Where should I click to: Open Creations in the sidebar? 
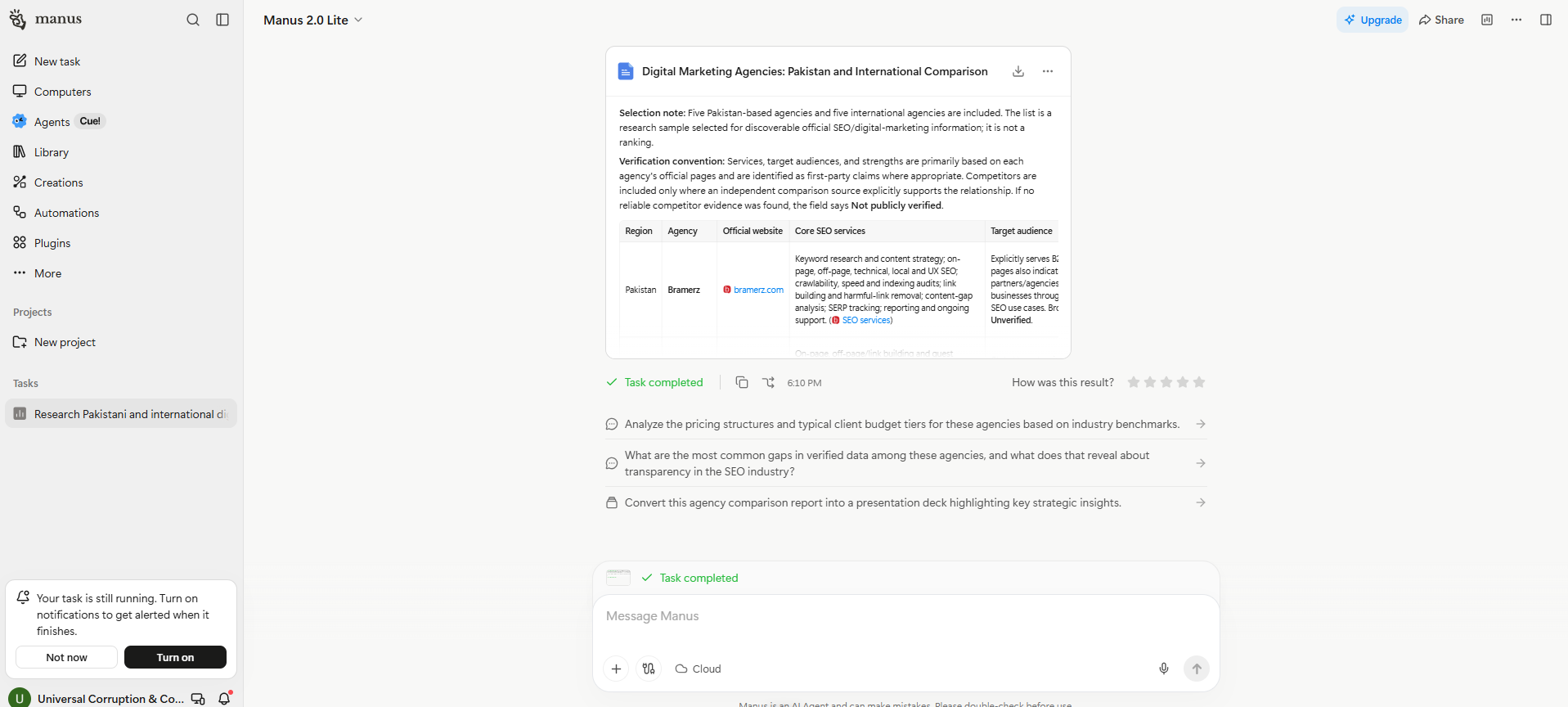click(121, 182)
